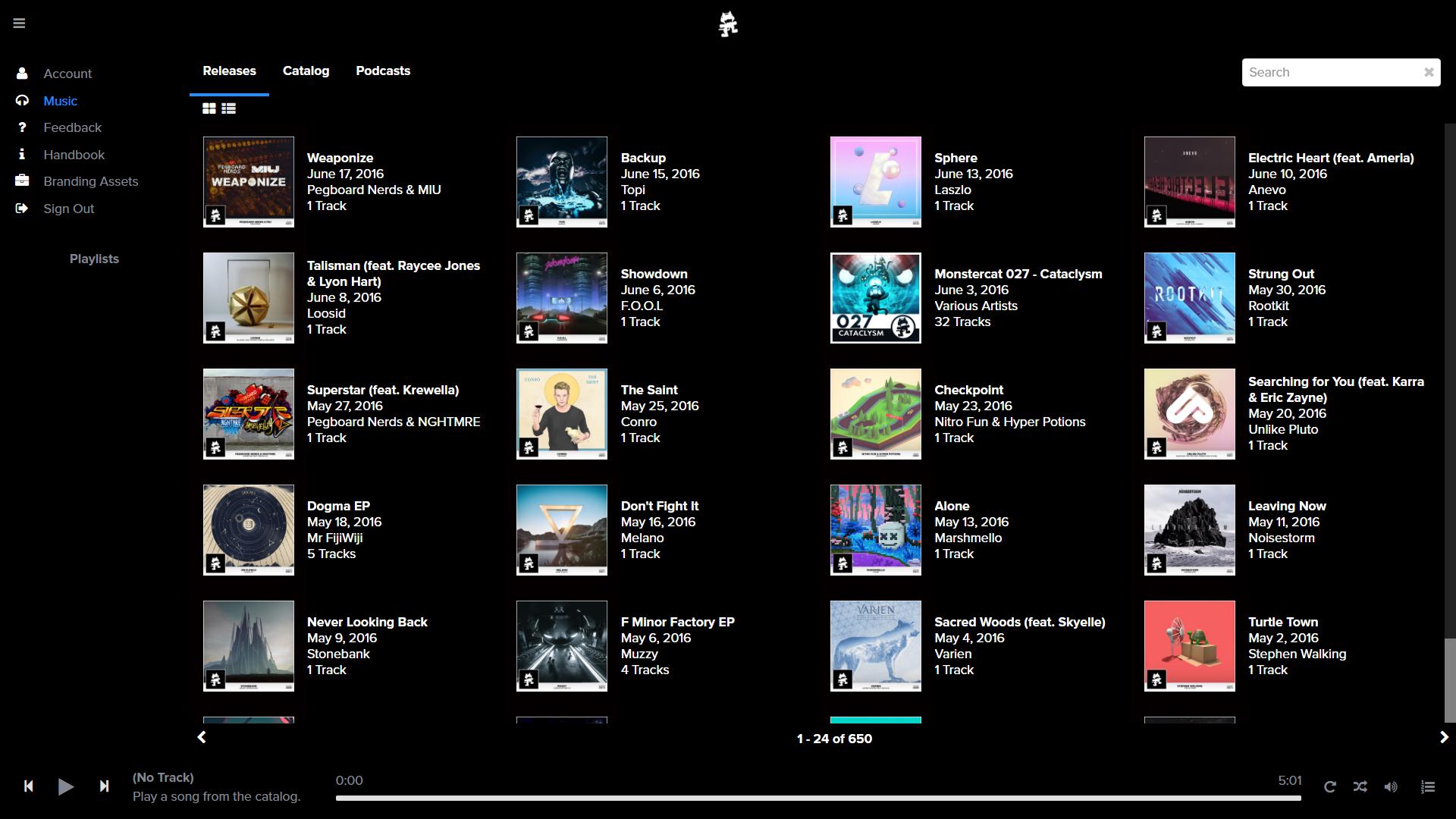The width and height of the screenshot is (1456, 819).
Task: Click the Feedback question mark icon
Action: coord(22,127)
